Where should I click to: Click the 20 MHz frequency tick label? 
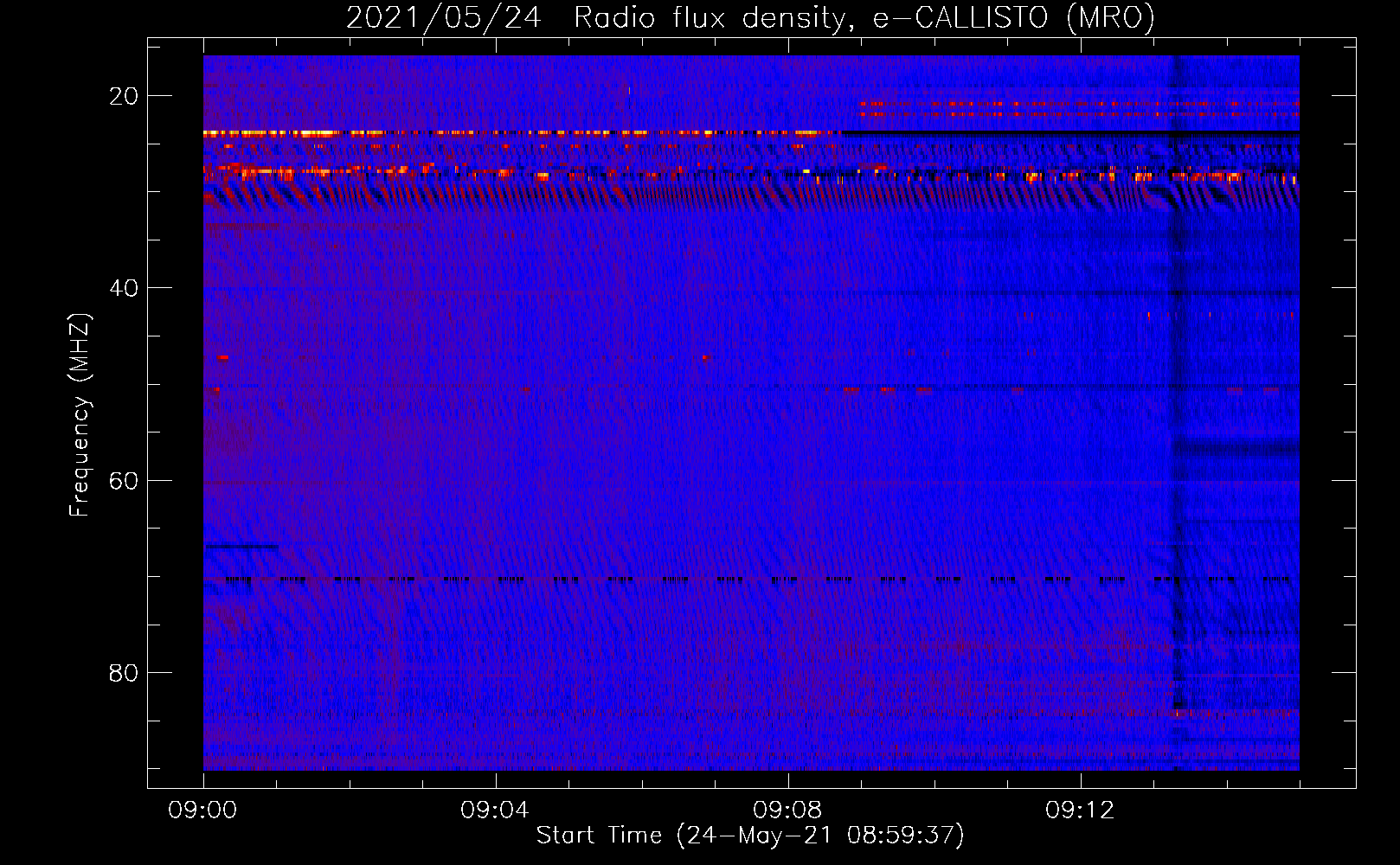[124, 96]
